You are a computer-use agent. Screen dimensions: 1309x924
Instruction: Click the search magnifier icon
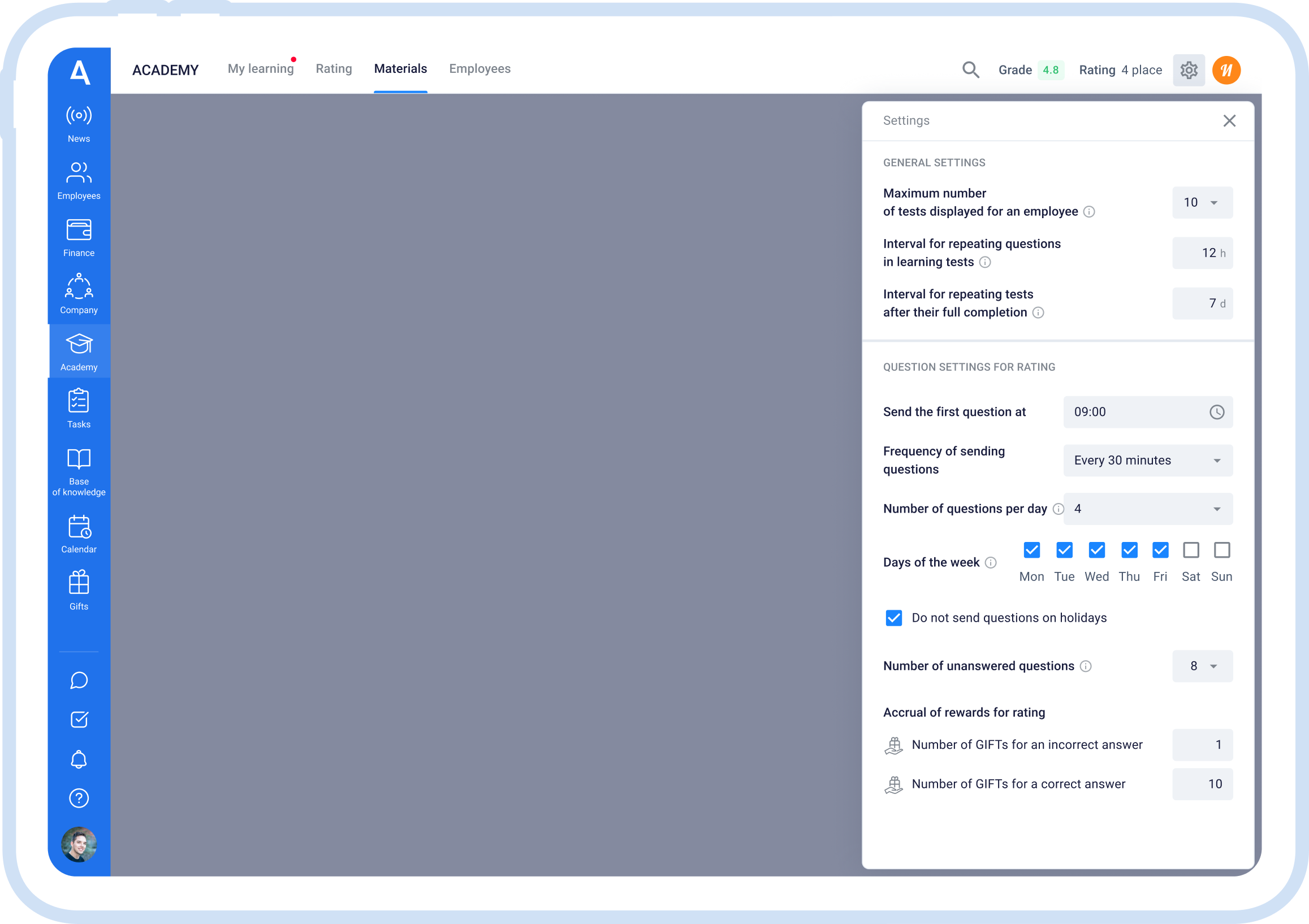(x=970, y=70)
